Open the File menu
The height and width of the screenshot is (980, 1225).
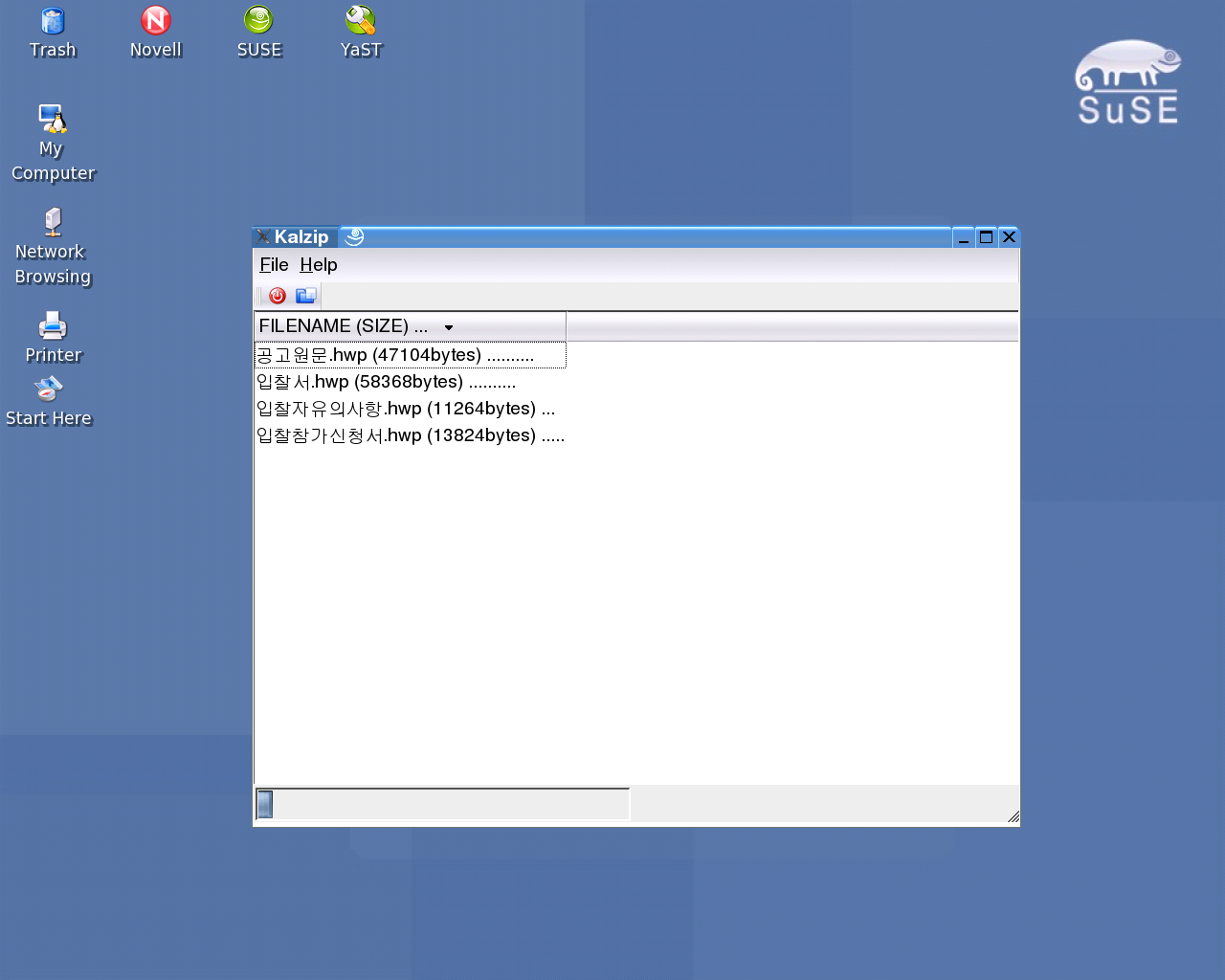(x=274, y=265)
